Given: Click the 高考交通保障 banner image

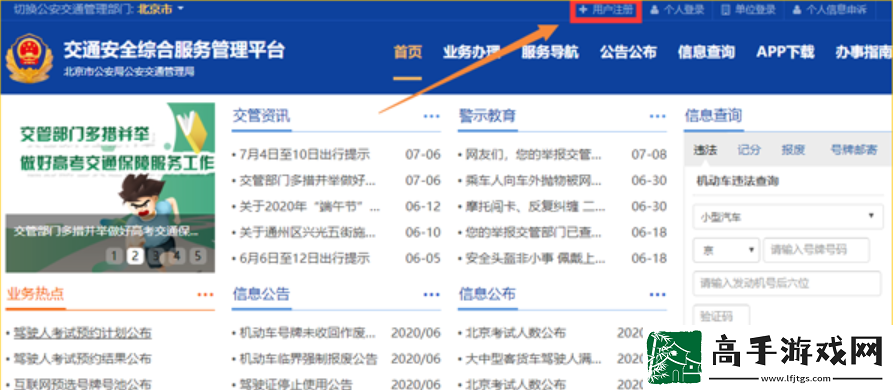Looking at the screenshot, I should click(x=110, y=187).
